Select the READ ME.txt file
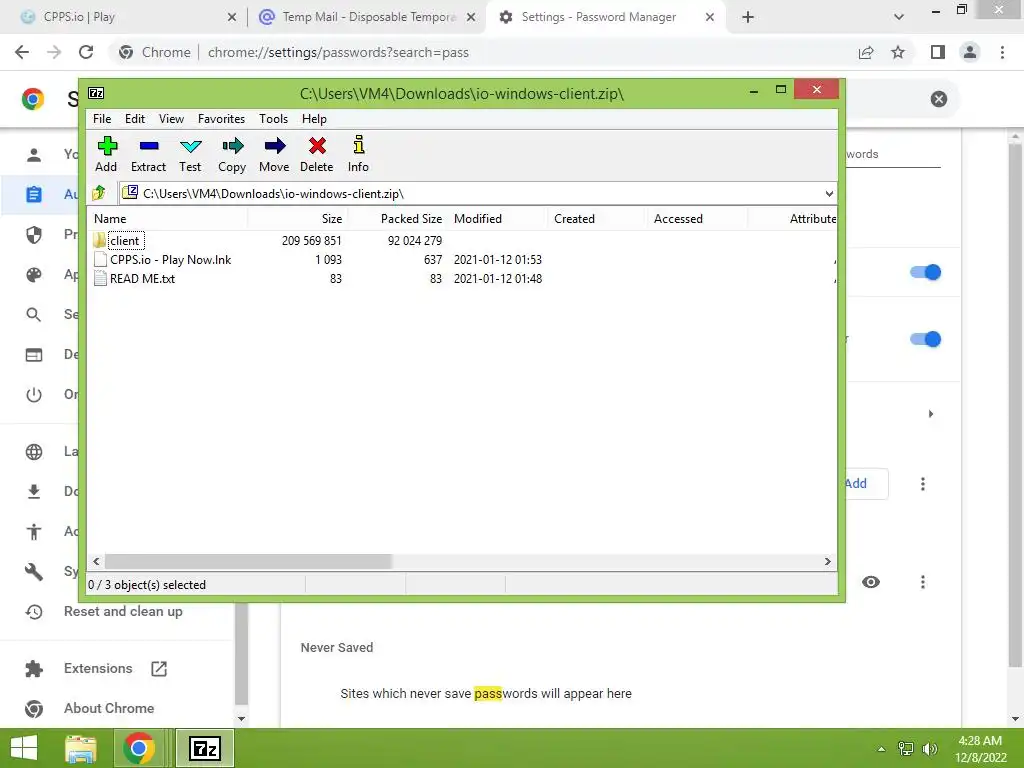 pyautogui.click(x=135, y=278)
